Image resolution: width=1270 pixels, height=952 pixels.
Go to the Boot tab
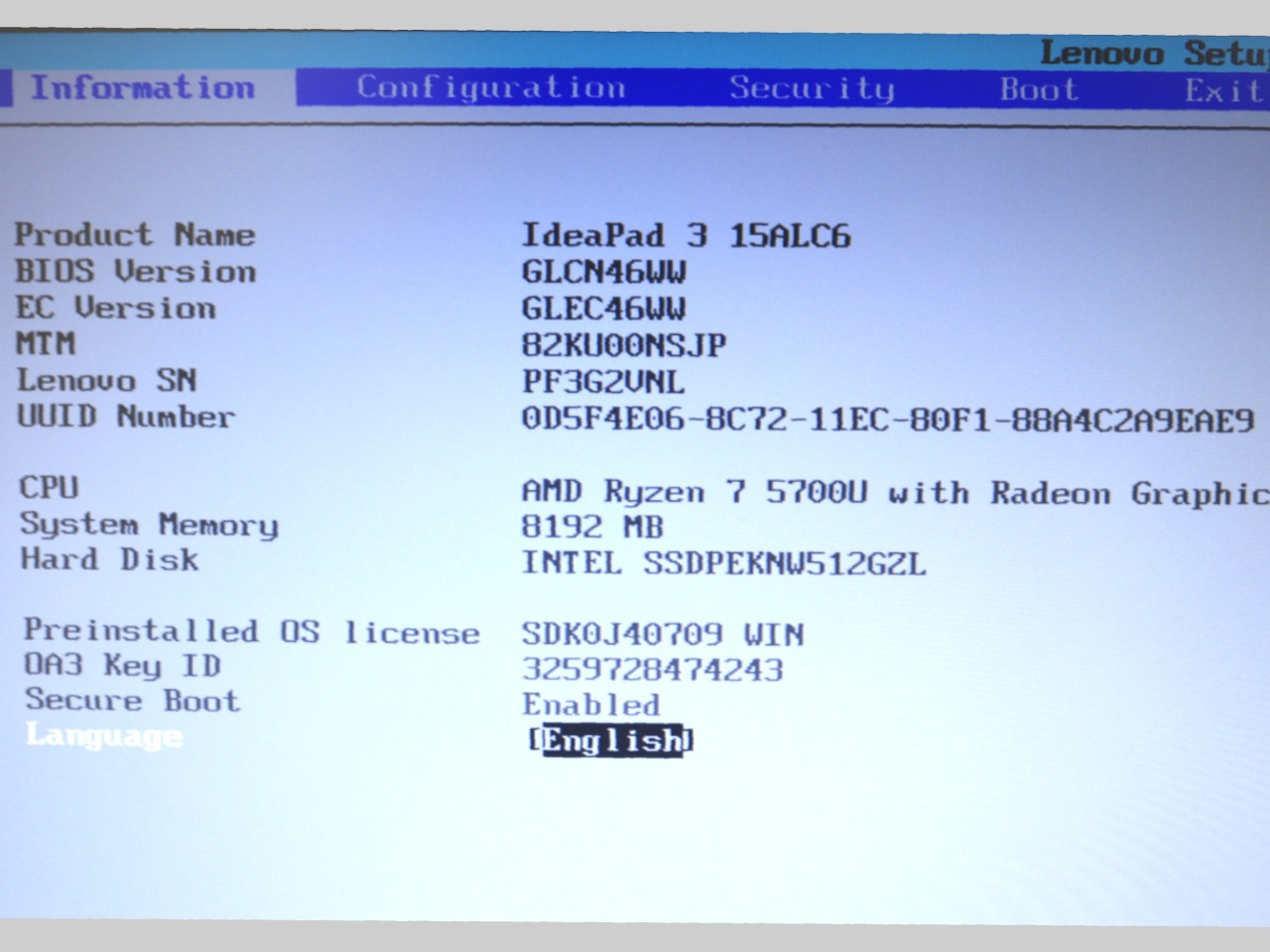coord(1038,89)
